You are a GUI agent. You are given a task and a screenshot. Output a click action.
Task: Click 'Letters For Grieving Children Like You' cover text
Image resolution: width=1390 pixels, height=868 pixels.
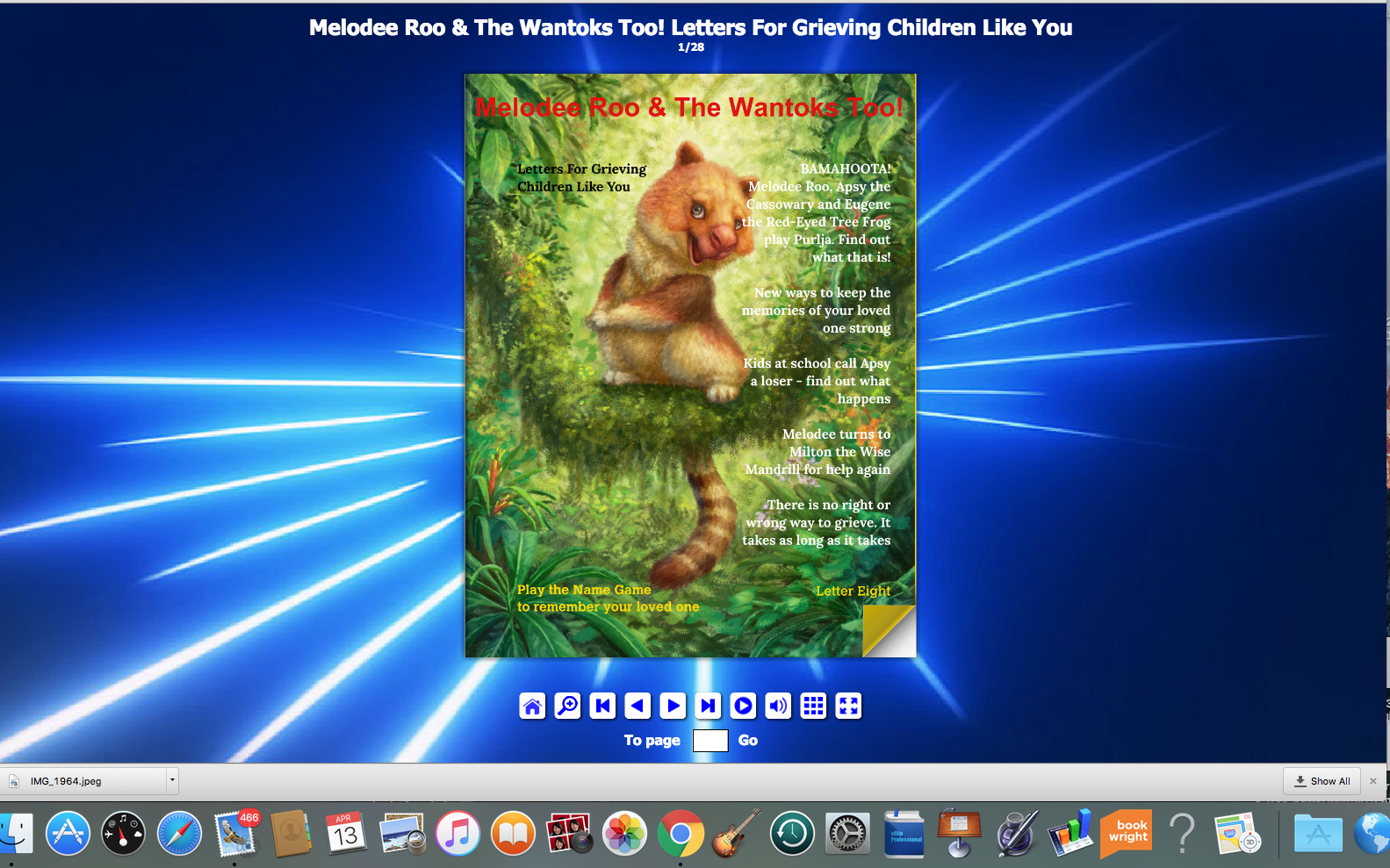click(581, 177)
